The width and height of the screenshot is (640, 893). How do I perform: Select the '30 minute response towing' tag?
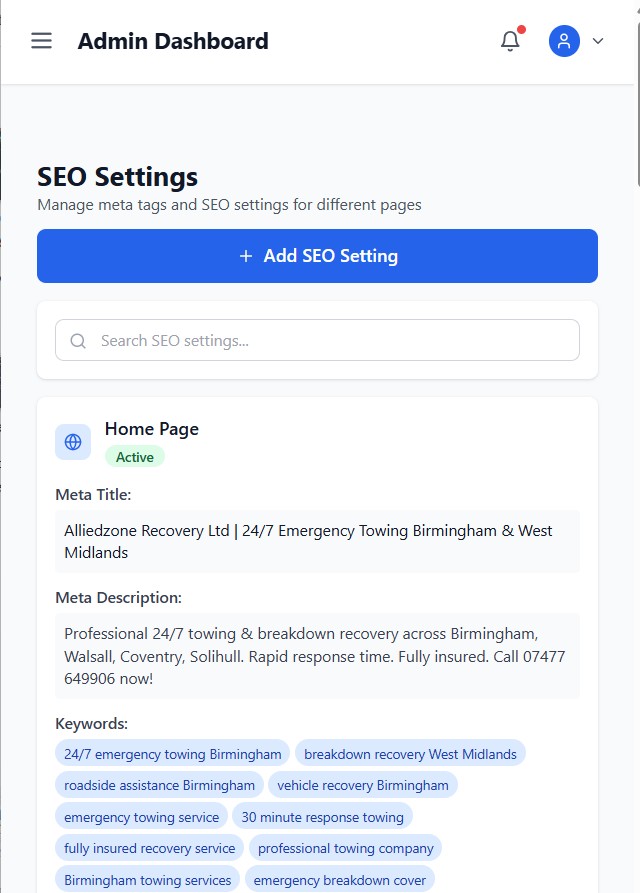pos(322,817)
